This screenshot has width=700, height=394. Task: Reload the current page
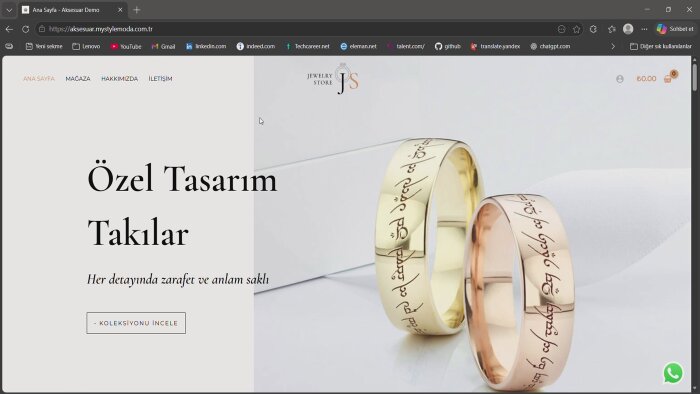(x=25, y=29)
